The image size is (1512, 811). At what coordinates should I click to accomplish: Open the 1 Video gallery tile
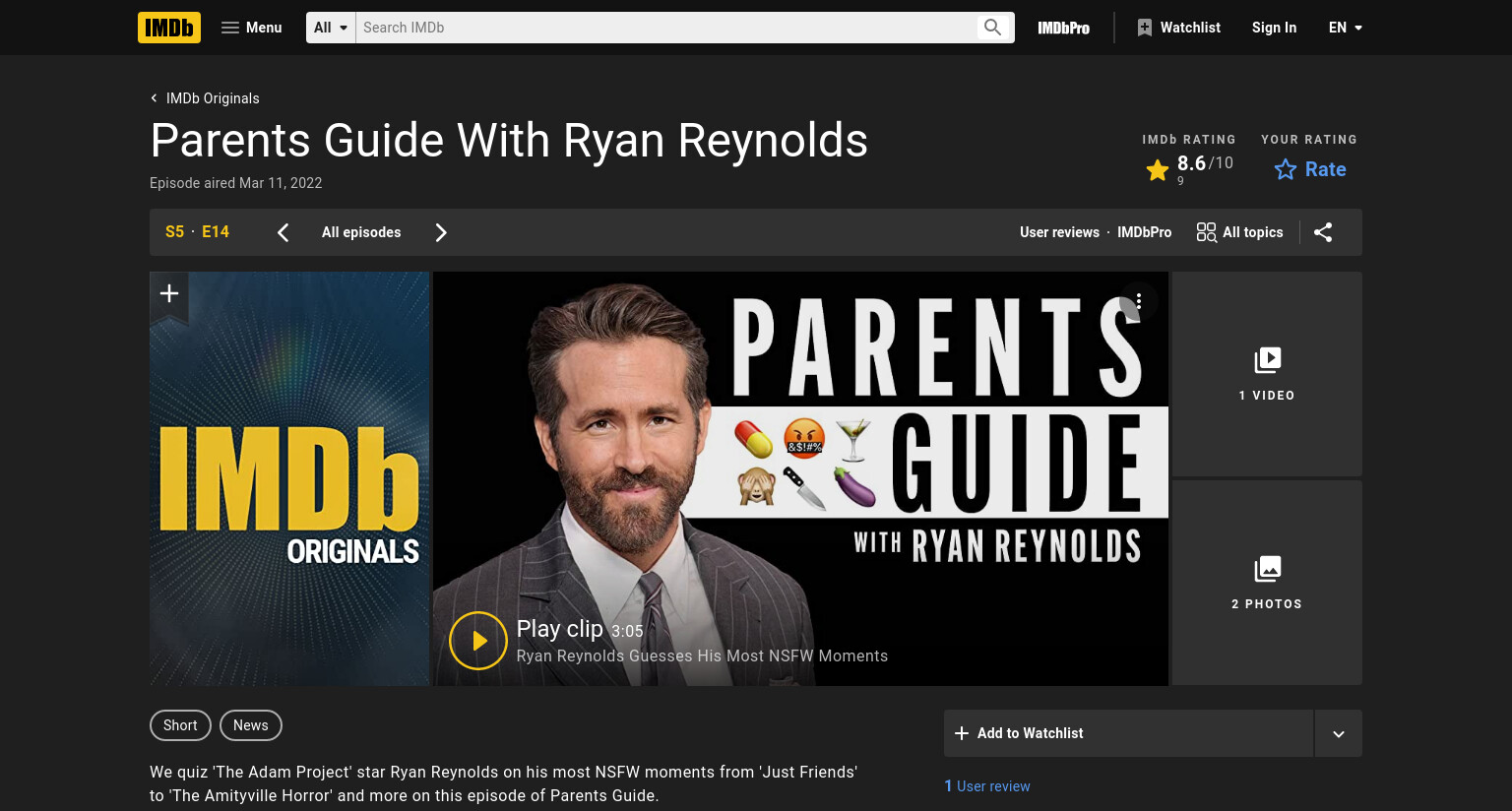pos(1267,374)
